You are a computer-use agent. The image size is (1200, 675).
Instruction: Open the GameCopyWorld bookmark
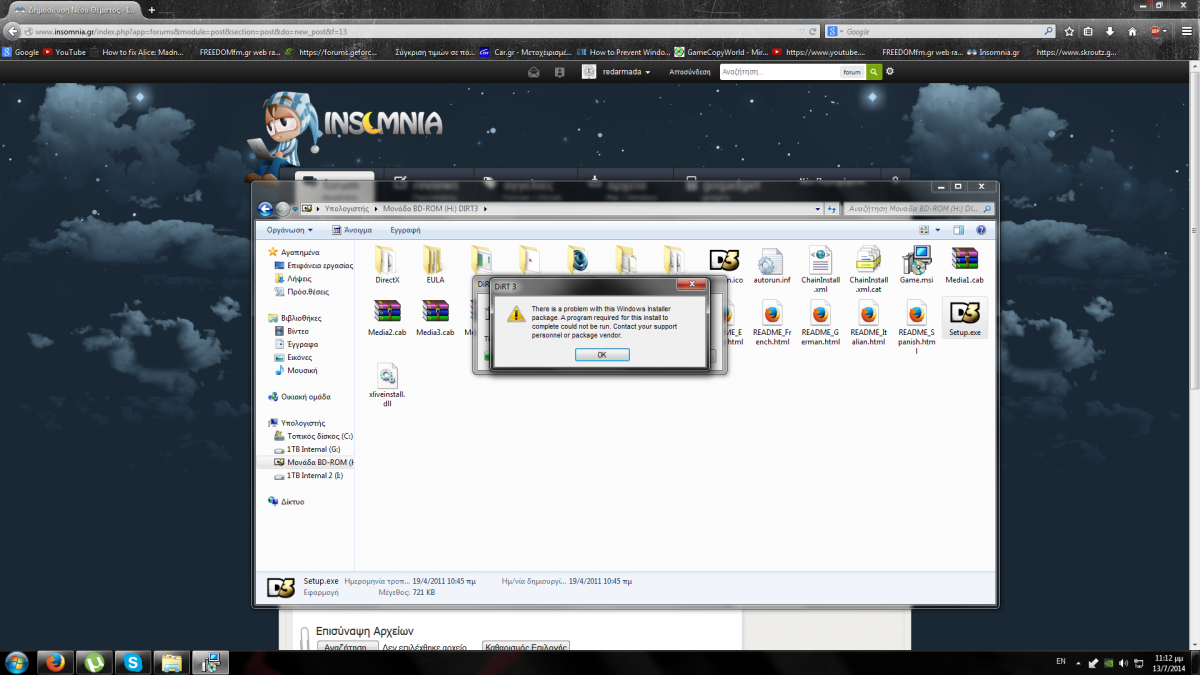(720, 52)
